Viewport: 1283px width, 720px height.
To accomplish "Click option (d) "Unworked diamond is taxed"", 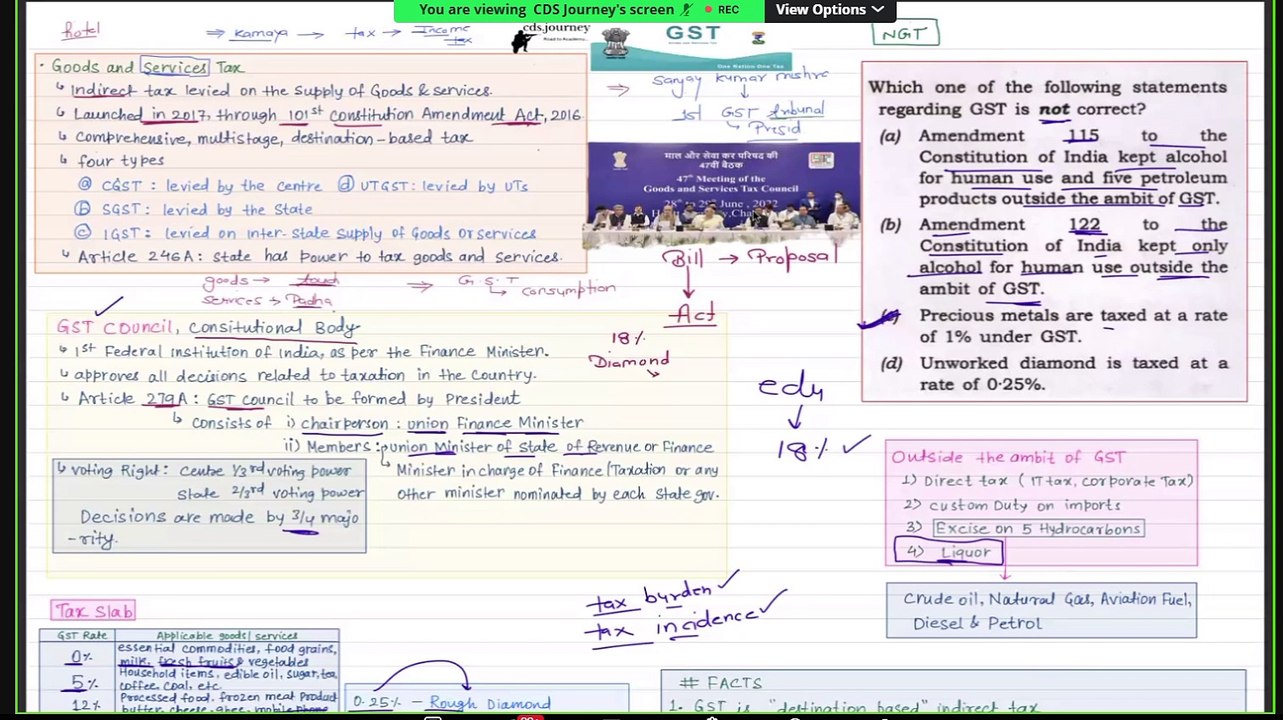I will tap(1054, 373).
